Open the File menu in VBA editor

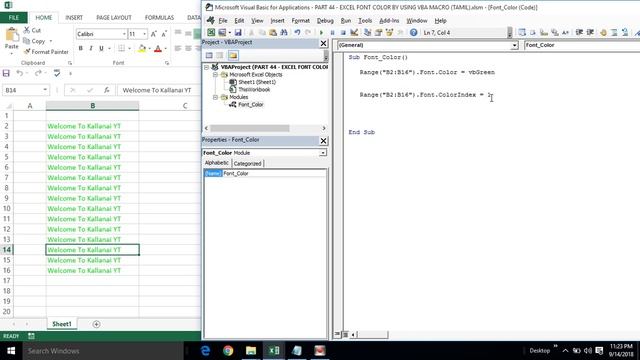[x=223, y=21]
